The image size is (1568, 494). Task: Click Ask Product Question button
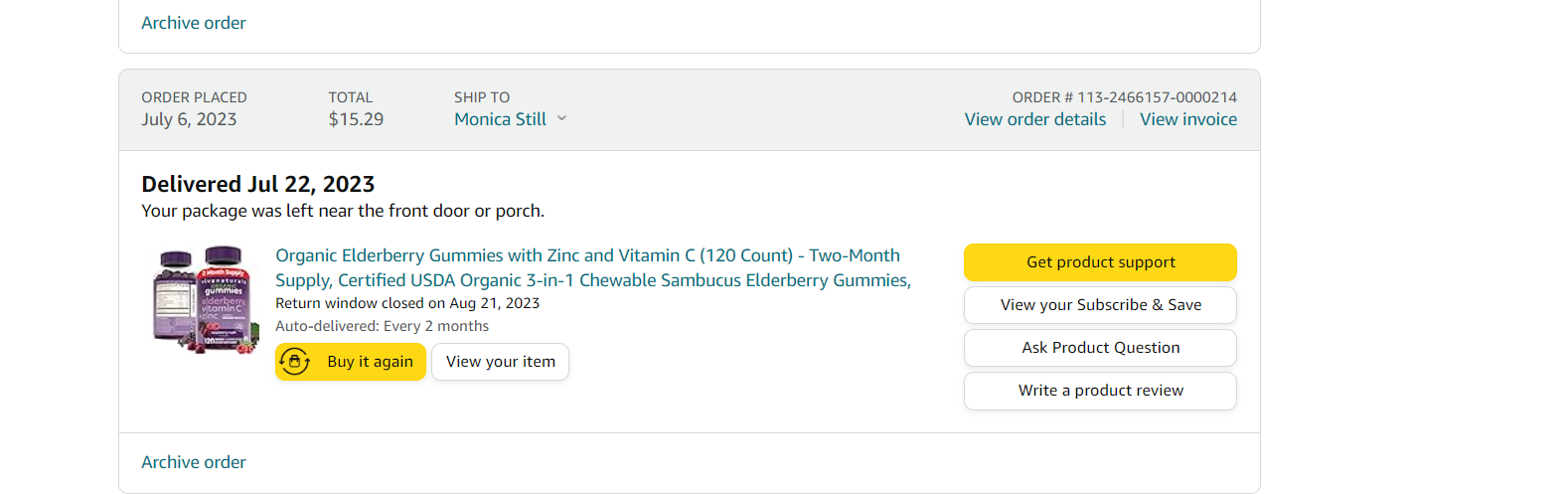coord(1100,348)
